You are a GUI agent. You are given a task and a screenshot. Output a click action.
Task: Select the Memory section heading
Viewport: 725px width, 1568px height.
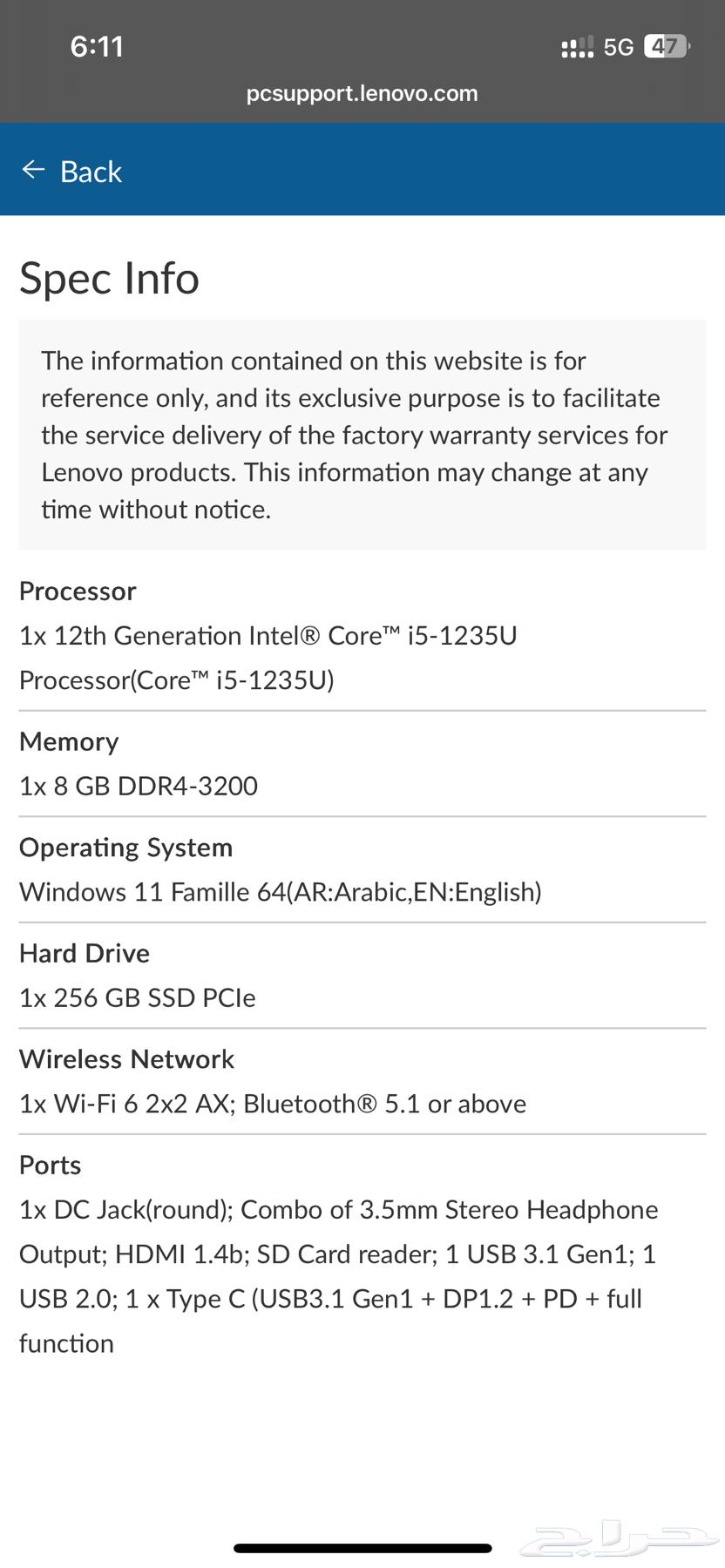tap(69, 742)
